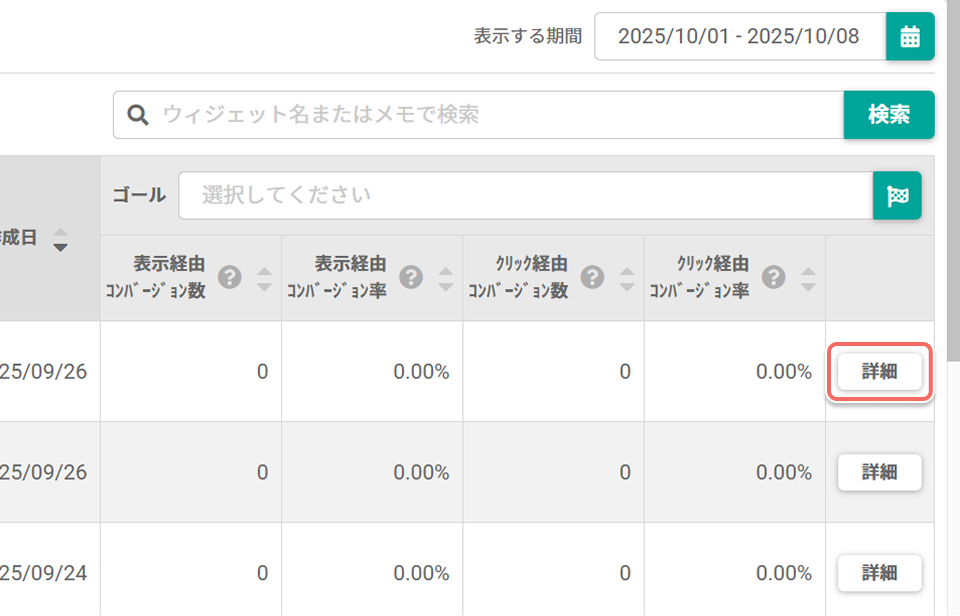The width and height of the screenshot is (960, 616).
Task: Show help for 表示経由コンバージョン率
Action: pos(411,277)
